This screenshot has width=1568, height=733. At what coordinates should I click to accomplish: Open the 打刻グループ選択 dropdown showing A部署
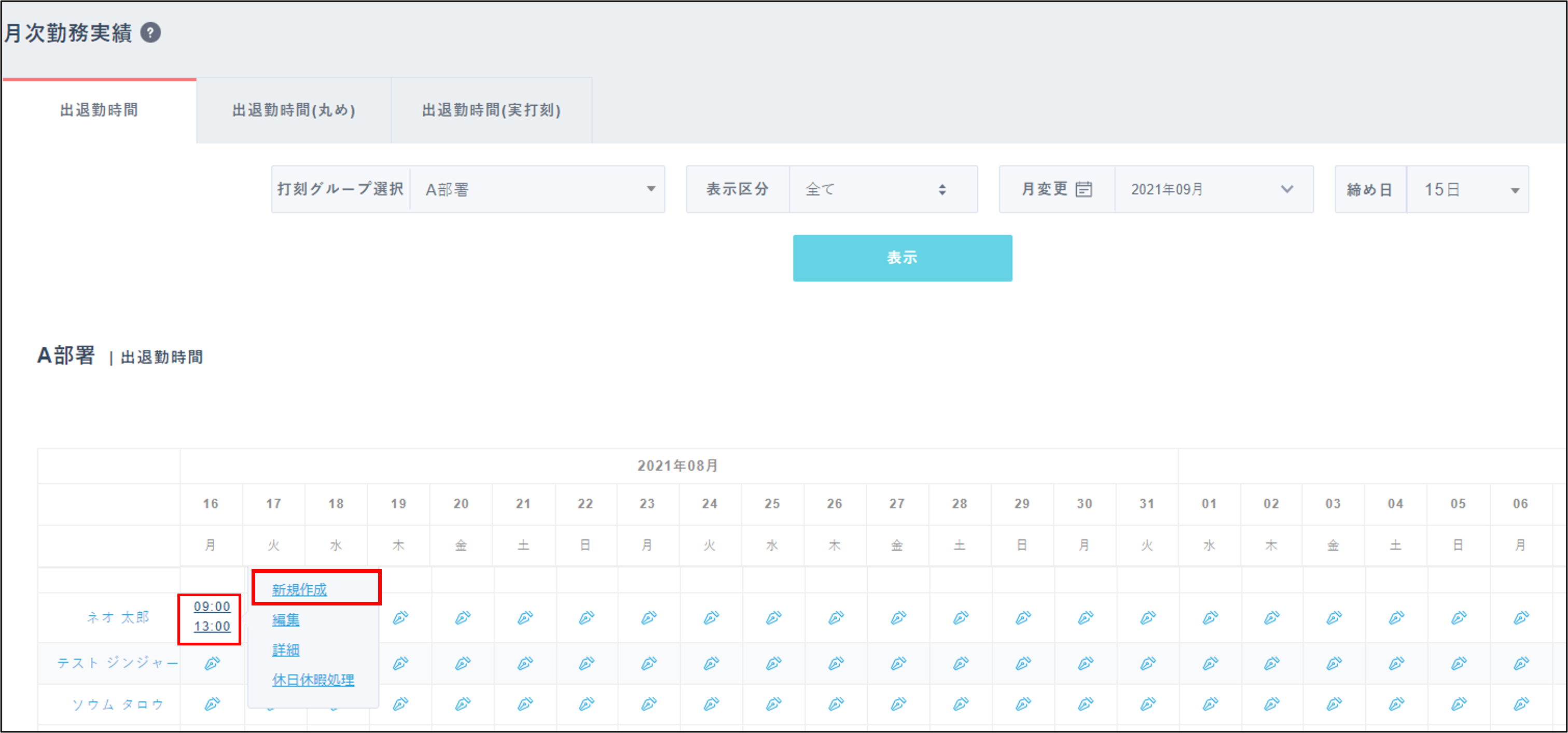[x=537, y=189]
